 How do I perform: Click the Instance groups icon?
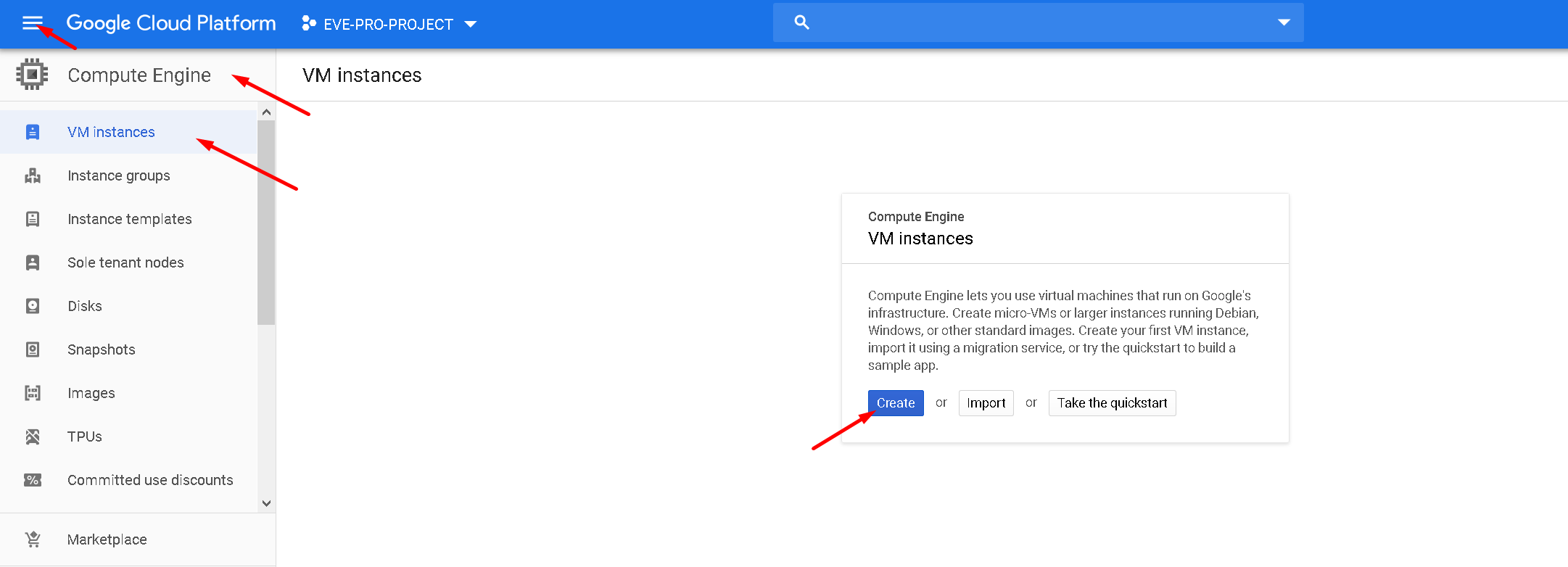pos(33,175)
